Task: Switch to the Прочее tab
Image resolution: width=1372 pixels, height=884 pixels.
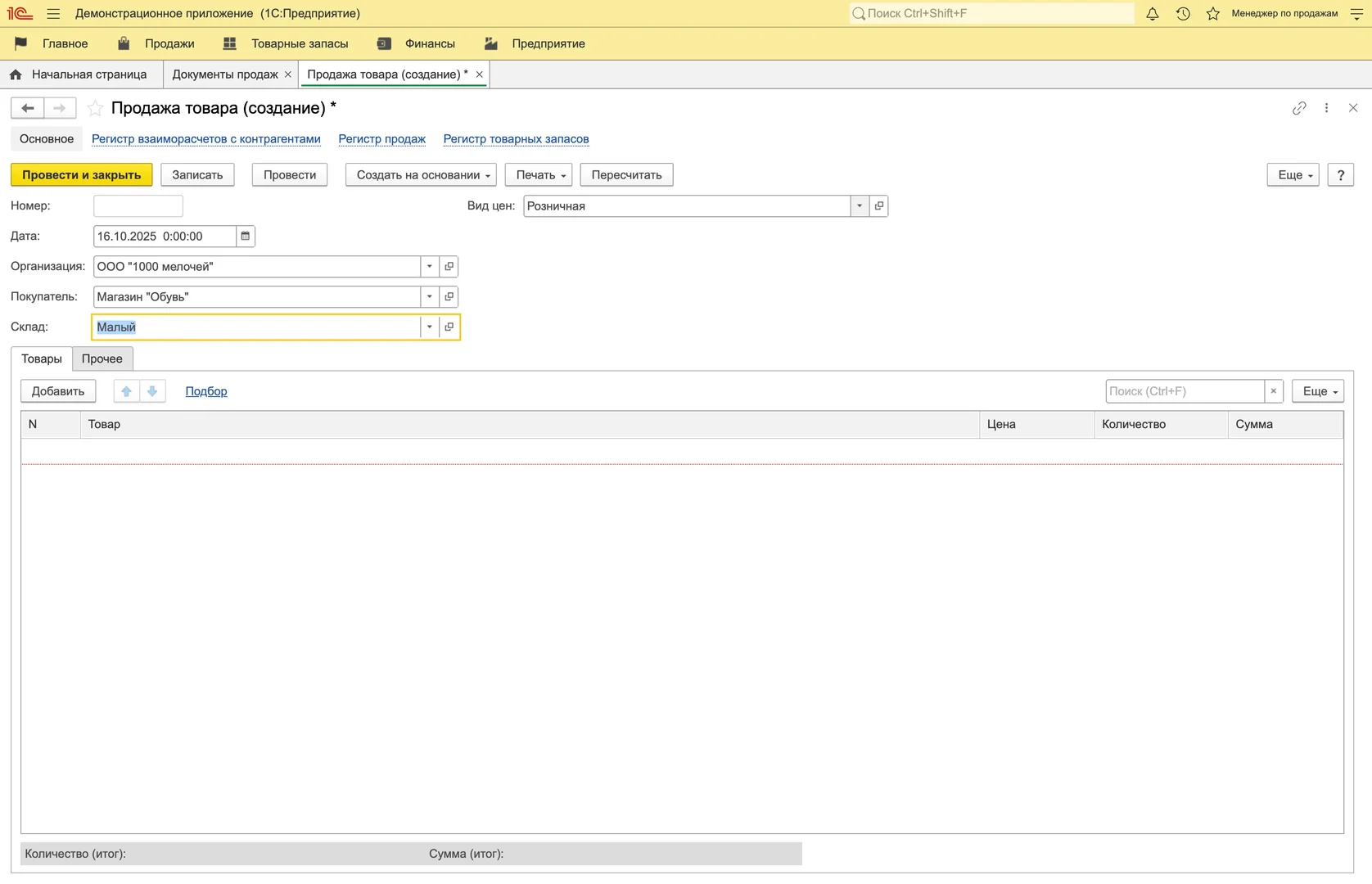Action: coord(102,359)
